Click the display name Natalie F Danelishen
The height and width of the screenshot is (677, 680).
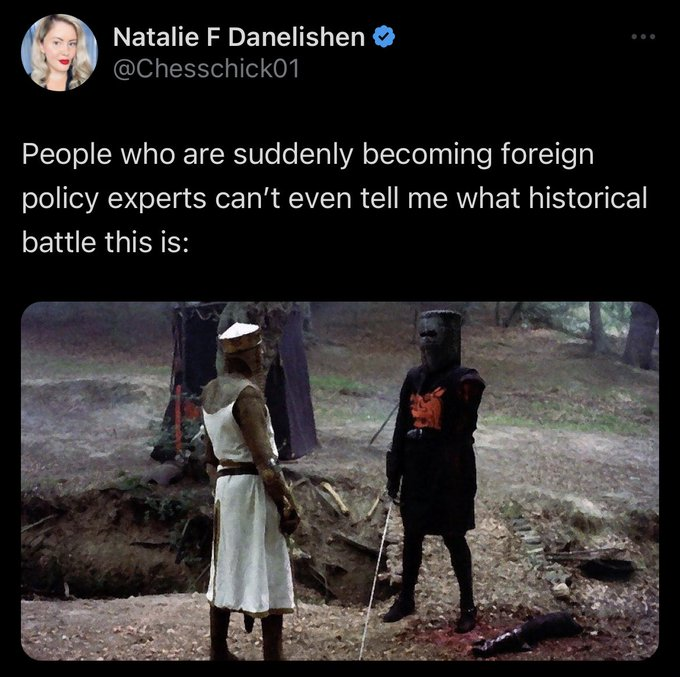pos(239,37)
